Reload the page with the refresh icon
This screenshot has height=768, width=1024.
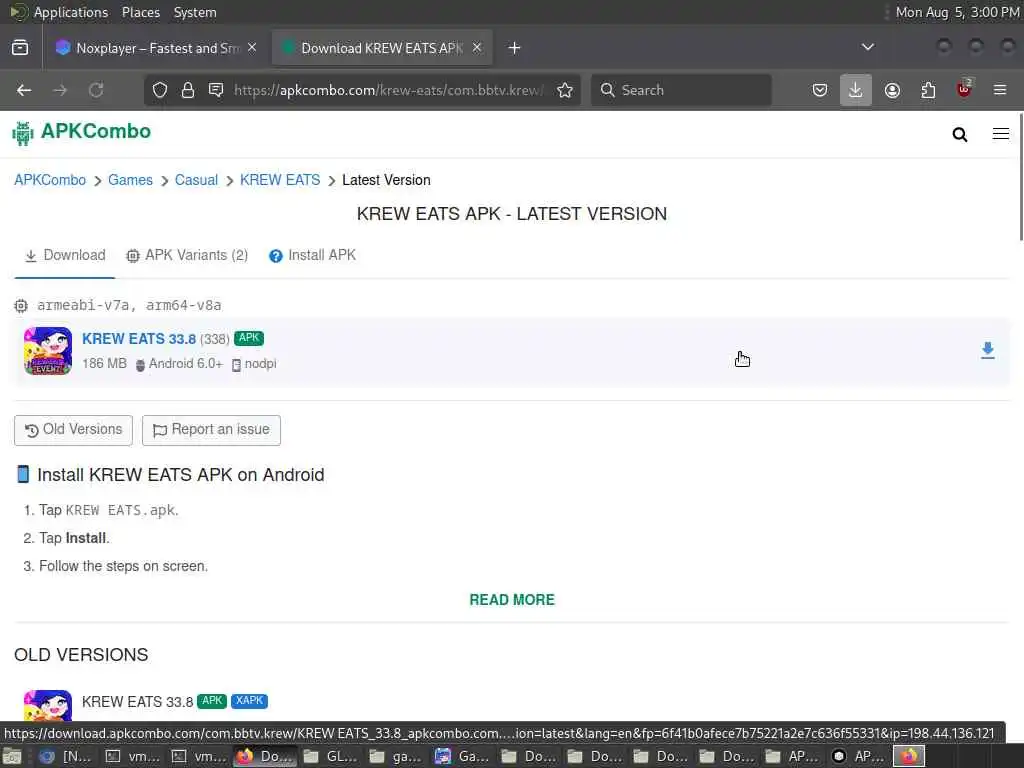(96, 90)
